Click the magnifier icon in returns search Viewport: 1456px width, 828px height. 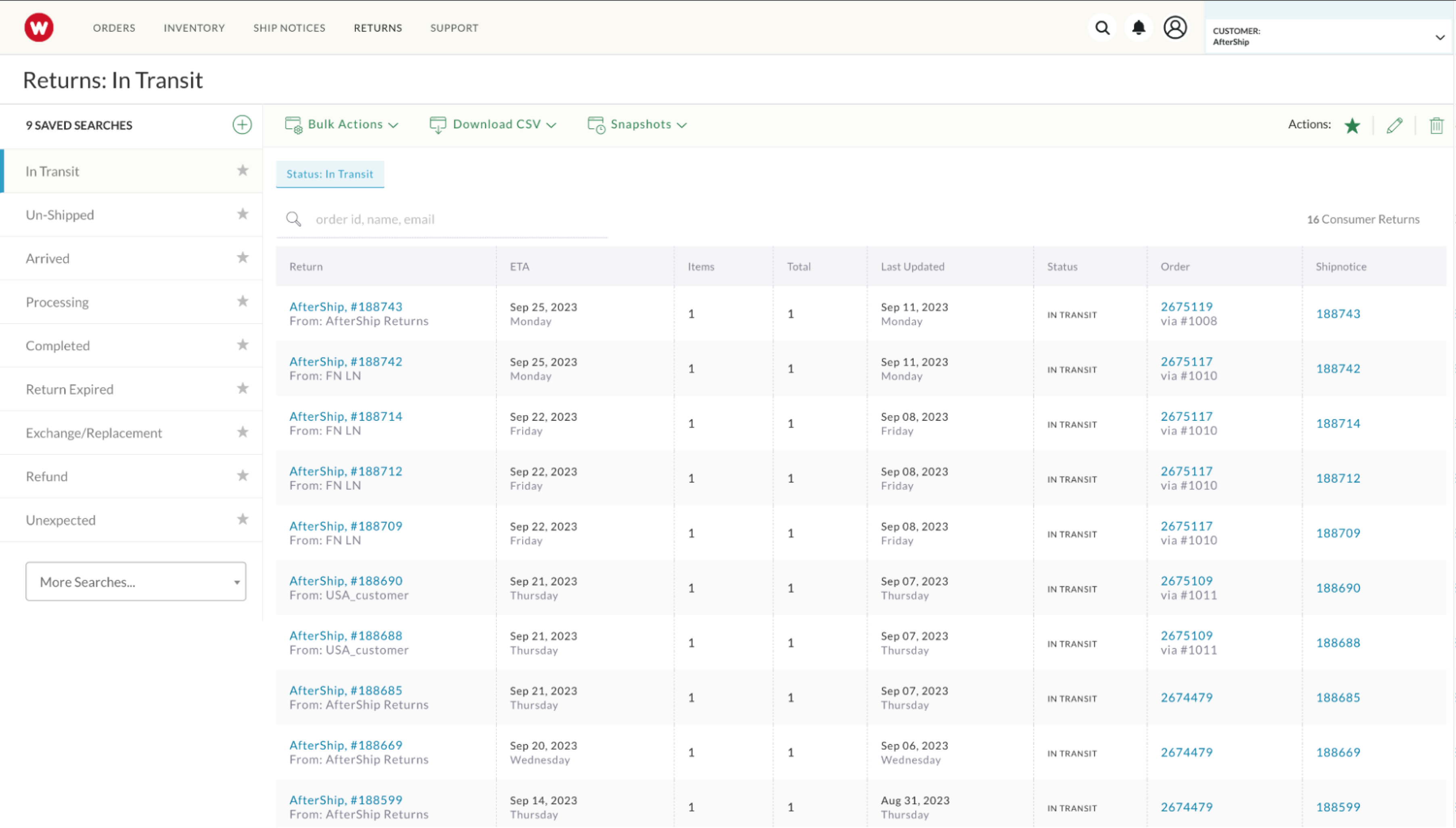click(293, 219)
